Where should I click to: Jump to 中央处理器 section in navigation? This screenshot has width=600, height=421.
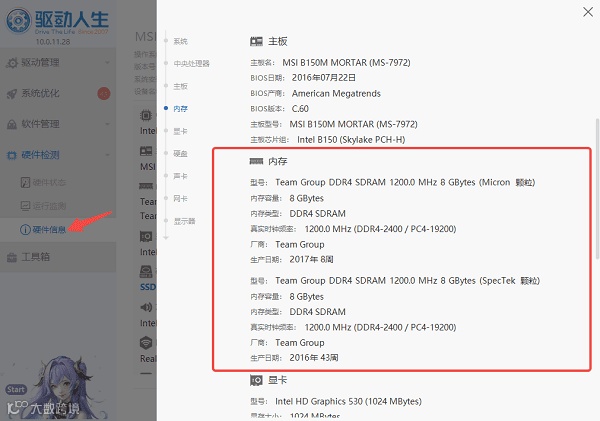(191, 64)
